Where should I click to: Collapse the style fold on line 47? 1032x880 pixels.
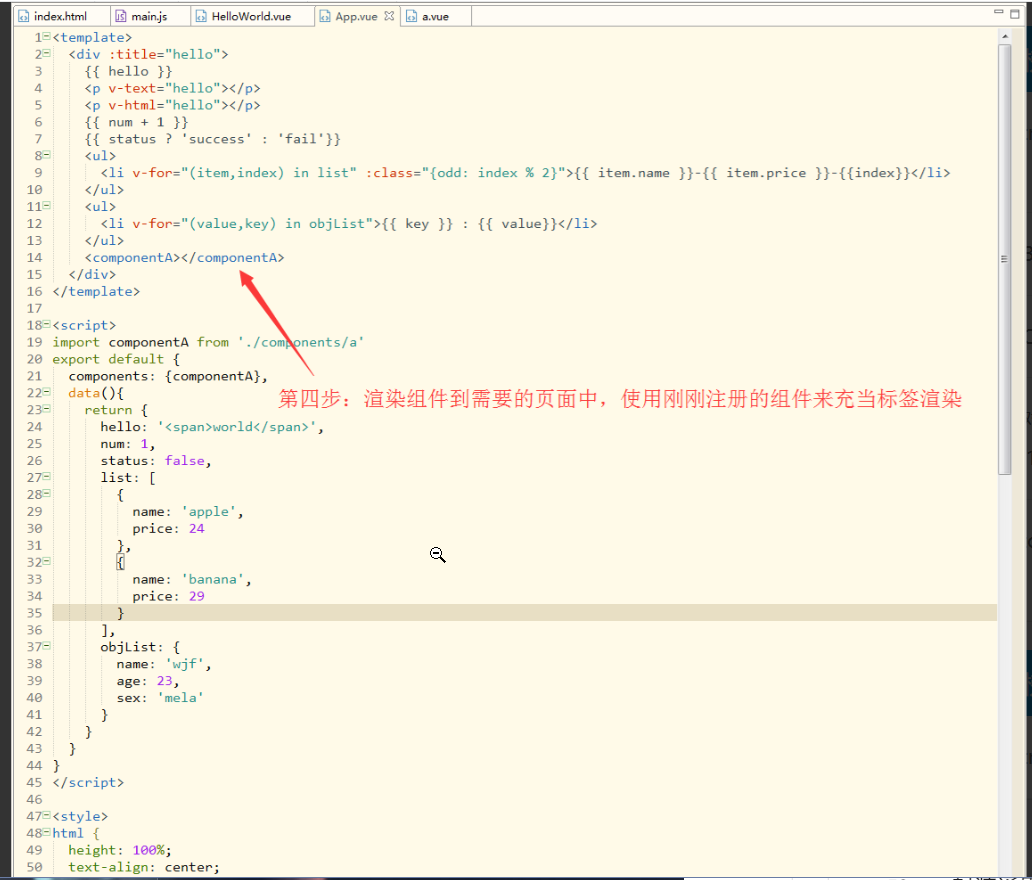click(47, 815)
